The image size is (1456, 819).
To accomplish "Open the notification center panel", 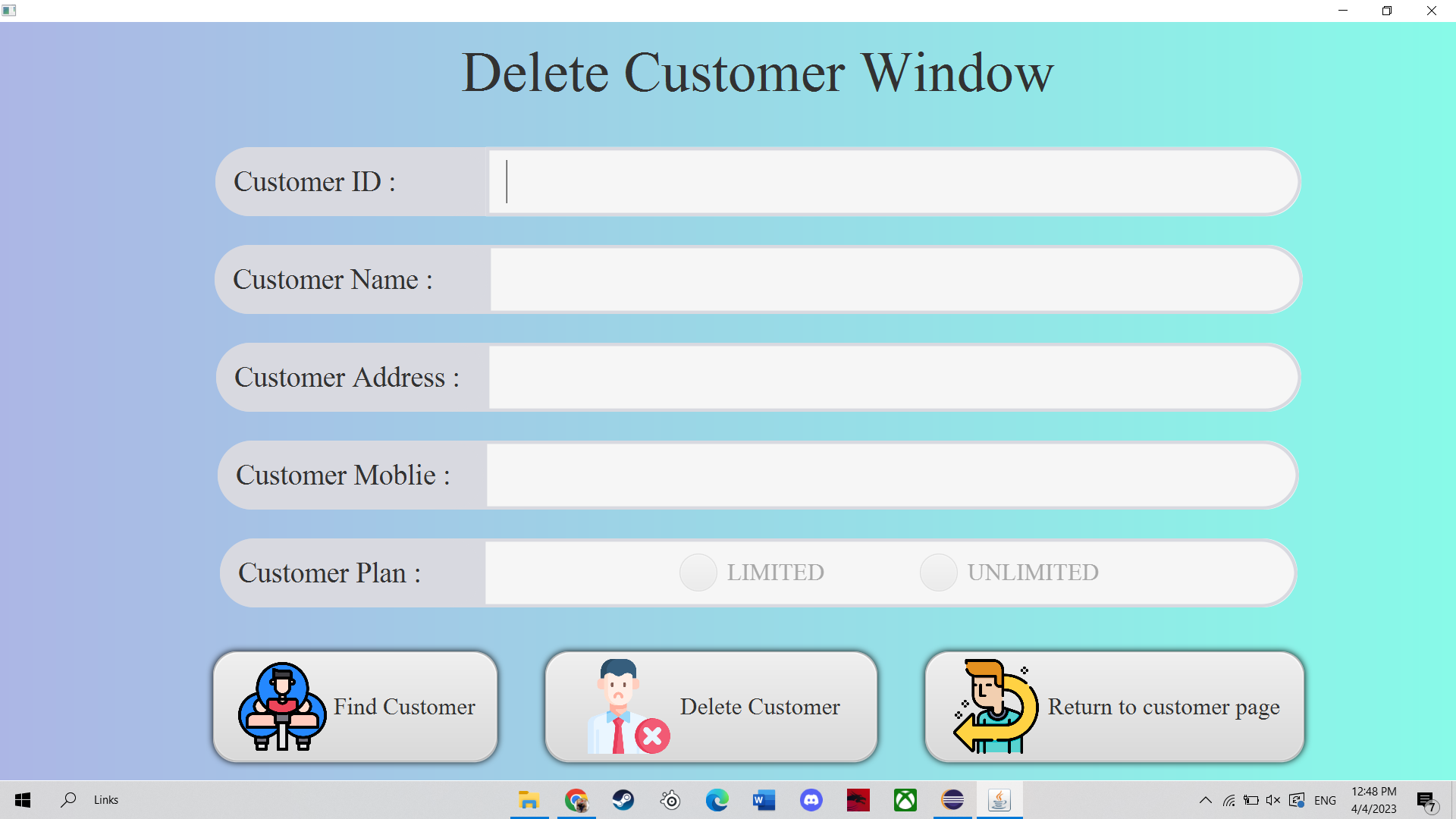I will (1426, 801).
